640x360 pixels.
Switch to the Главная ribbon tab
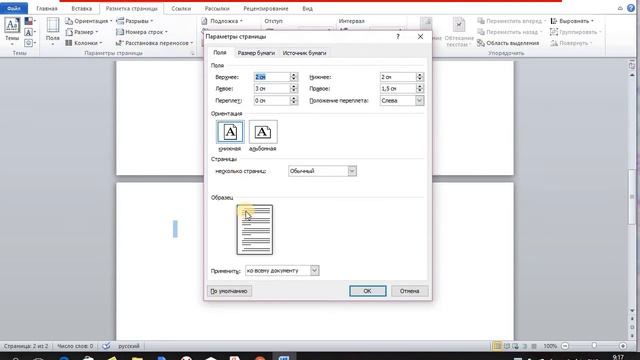(47, 8)
